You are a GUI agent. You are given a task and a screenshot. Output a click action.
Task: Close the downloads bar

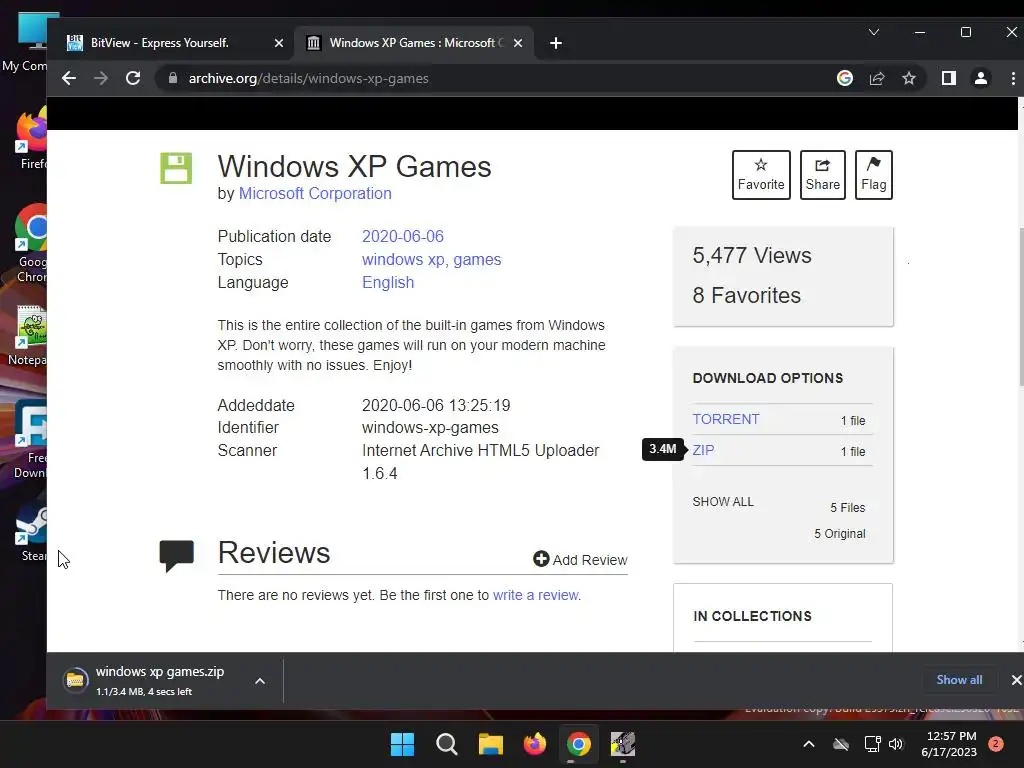[x=1016, y=680]
